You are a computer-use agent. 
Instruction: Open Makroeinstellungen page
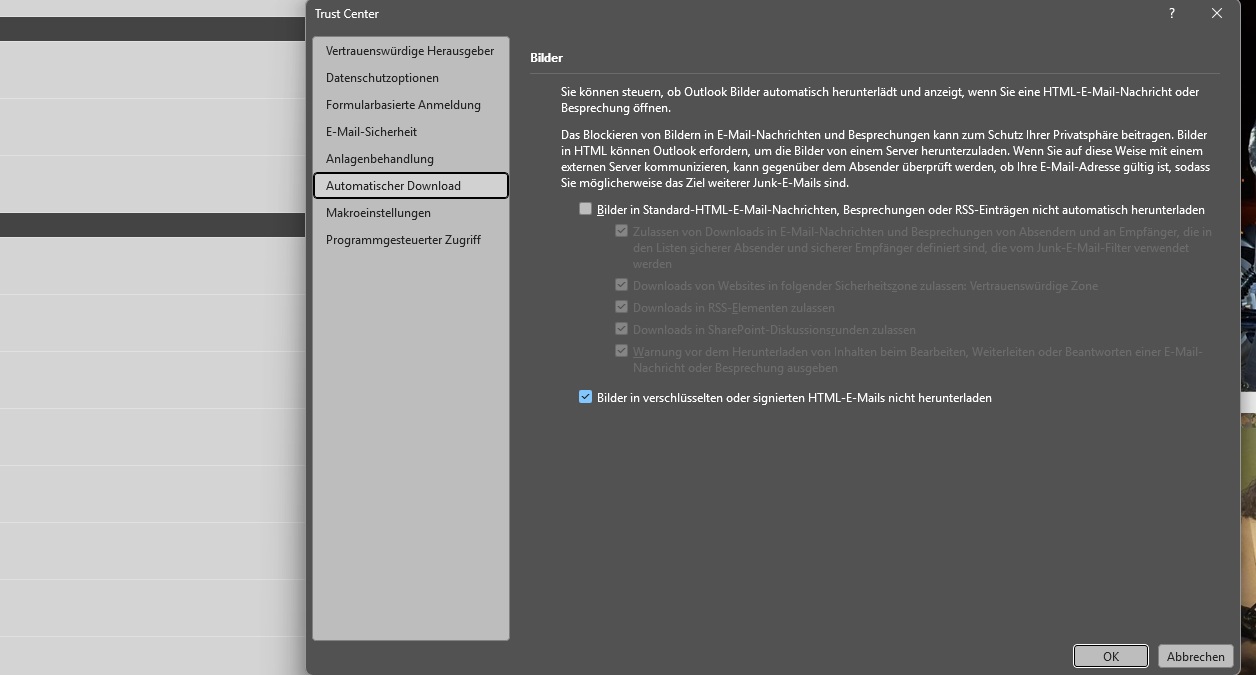pyautogui.click(x=410, y=212)
